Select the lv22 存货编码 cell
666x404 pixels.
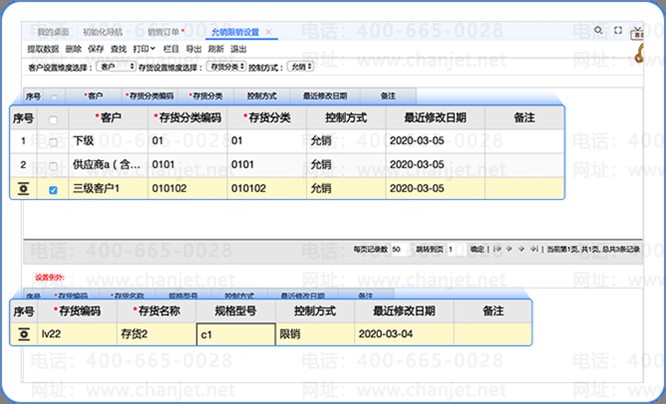pyautogui.click(x=77, y=334)
